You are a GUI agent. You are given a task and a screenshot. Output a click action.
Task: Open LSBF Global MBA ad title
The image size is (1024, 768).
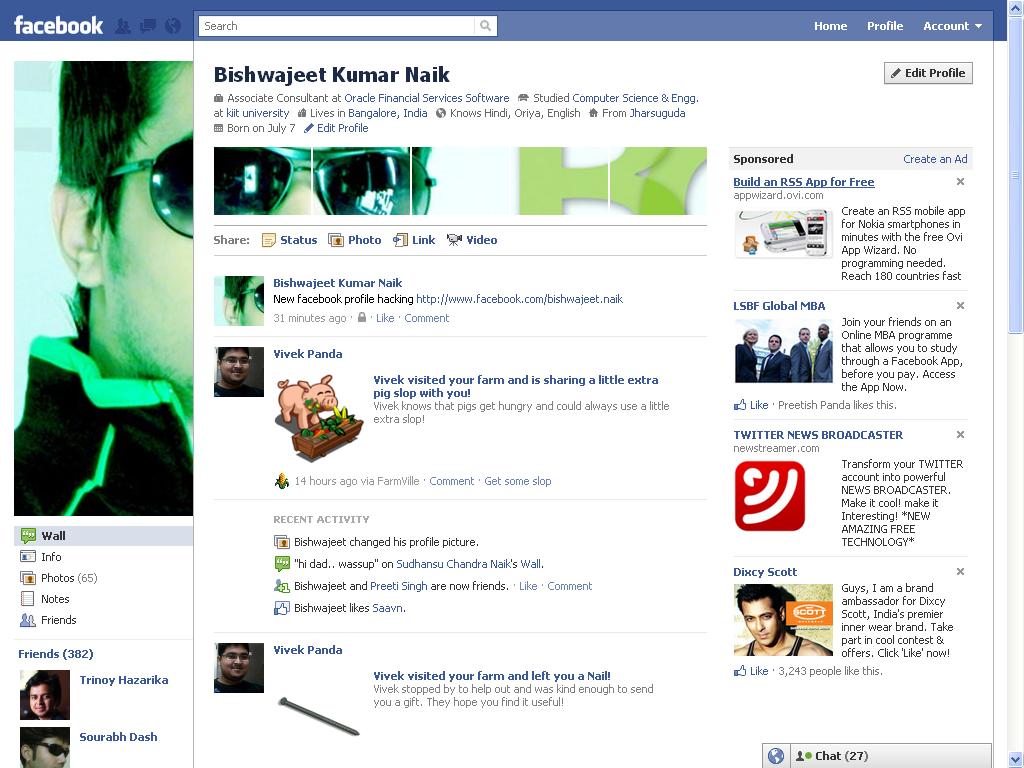coord(779,306)
